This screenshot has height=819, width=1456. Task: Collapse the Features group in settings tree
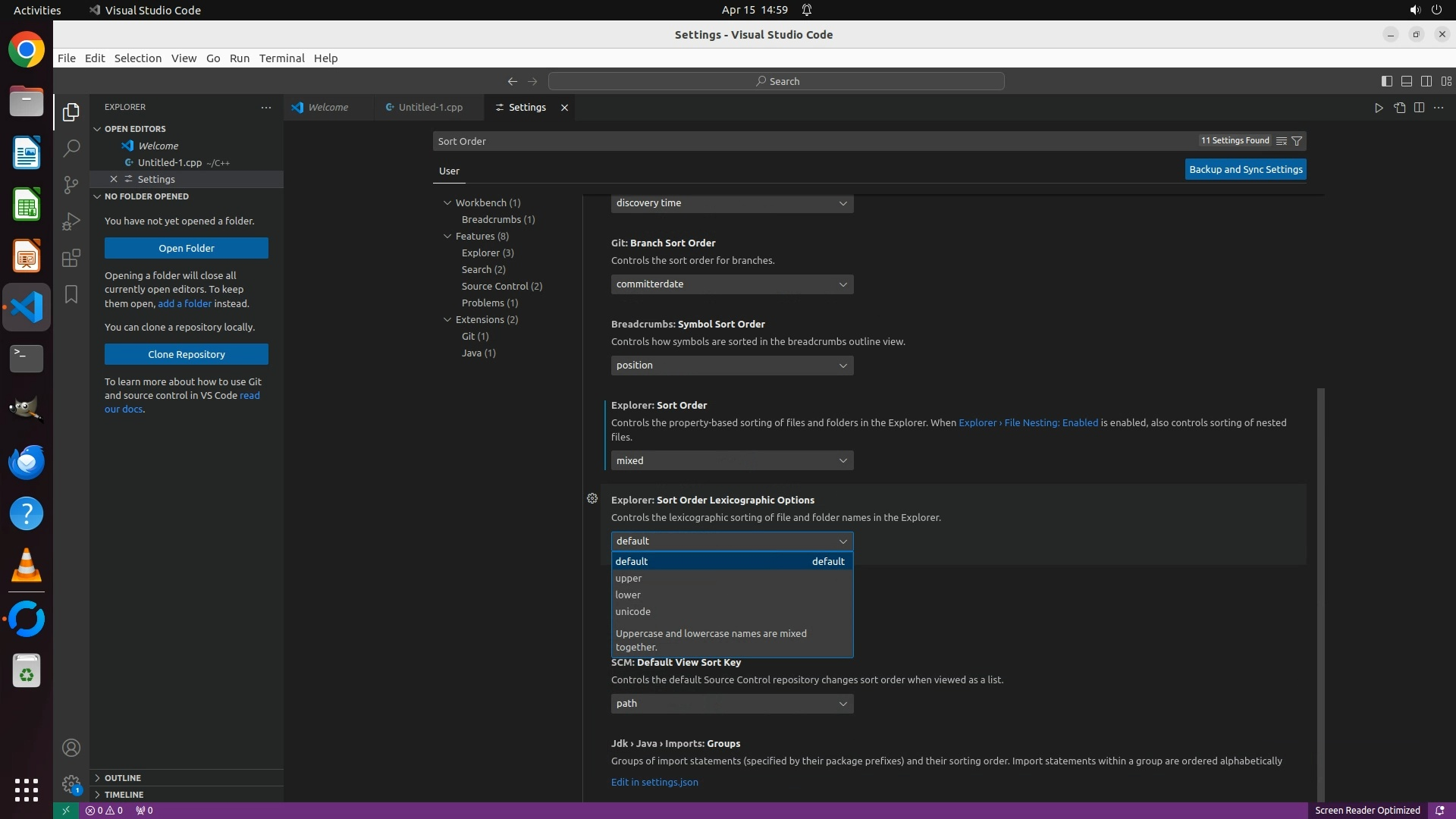click(447, 237)
